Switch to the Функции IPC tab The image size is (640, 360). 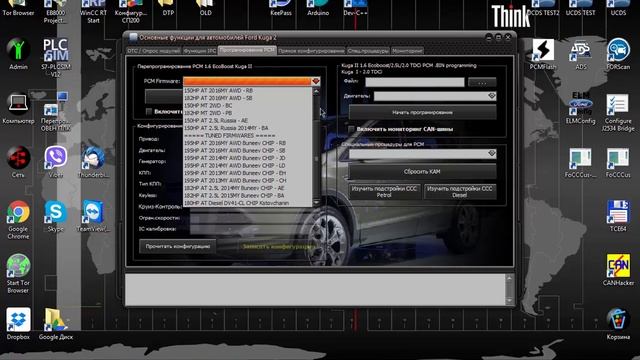coord(200,51)
